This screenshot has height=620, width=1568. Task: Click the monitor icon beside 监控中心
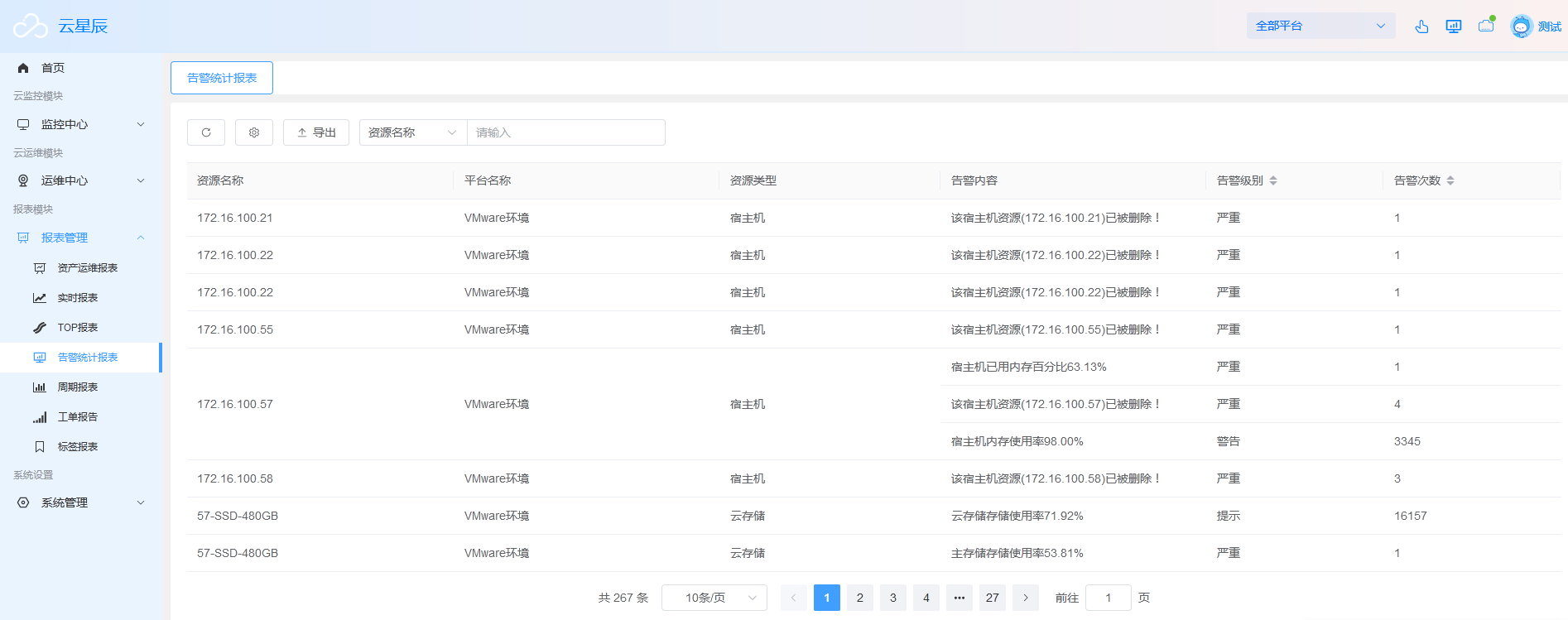pyautogui.click(x=23, y=124)
